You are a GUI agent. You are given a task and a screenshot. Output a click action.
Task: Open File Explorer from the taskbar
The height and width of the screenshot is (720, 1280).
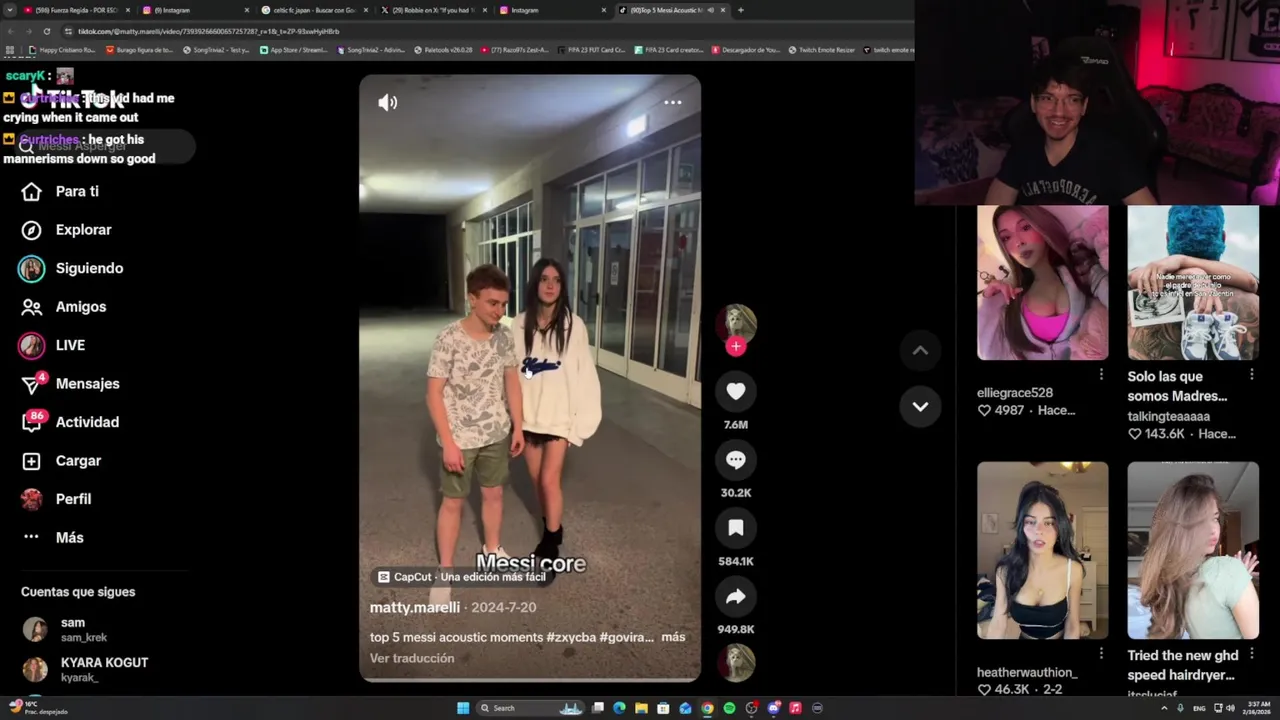[x=641, y=708]
